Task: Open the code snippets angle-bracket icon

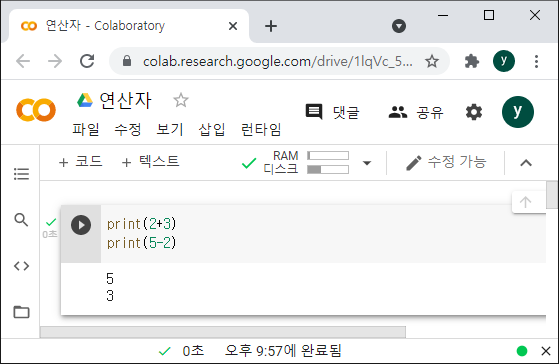Action: coord(21,266)
